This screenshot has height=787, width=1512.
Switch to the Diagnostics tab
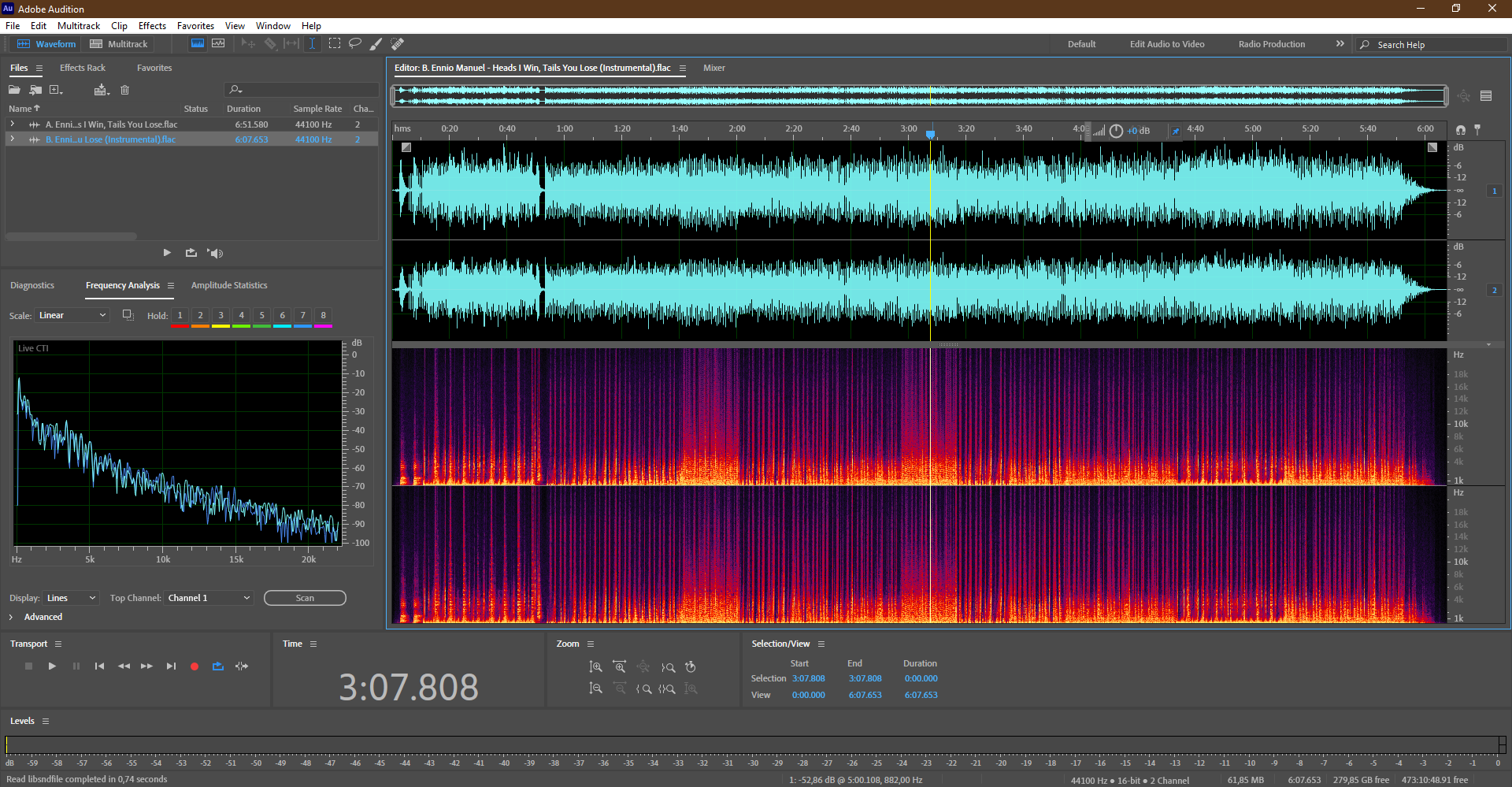tap(32, 285)
